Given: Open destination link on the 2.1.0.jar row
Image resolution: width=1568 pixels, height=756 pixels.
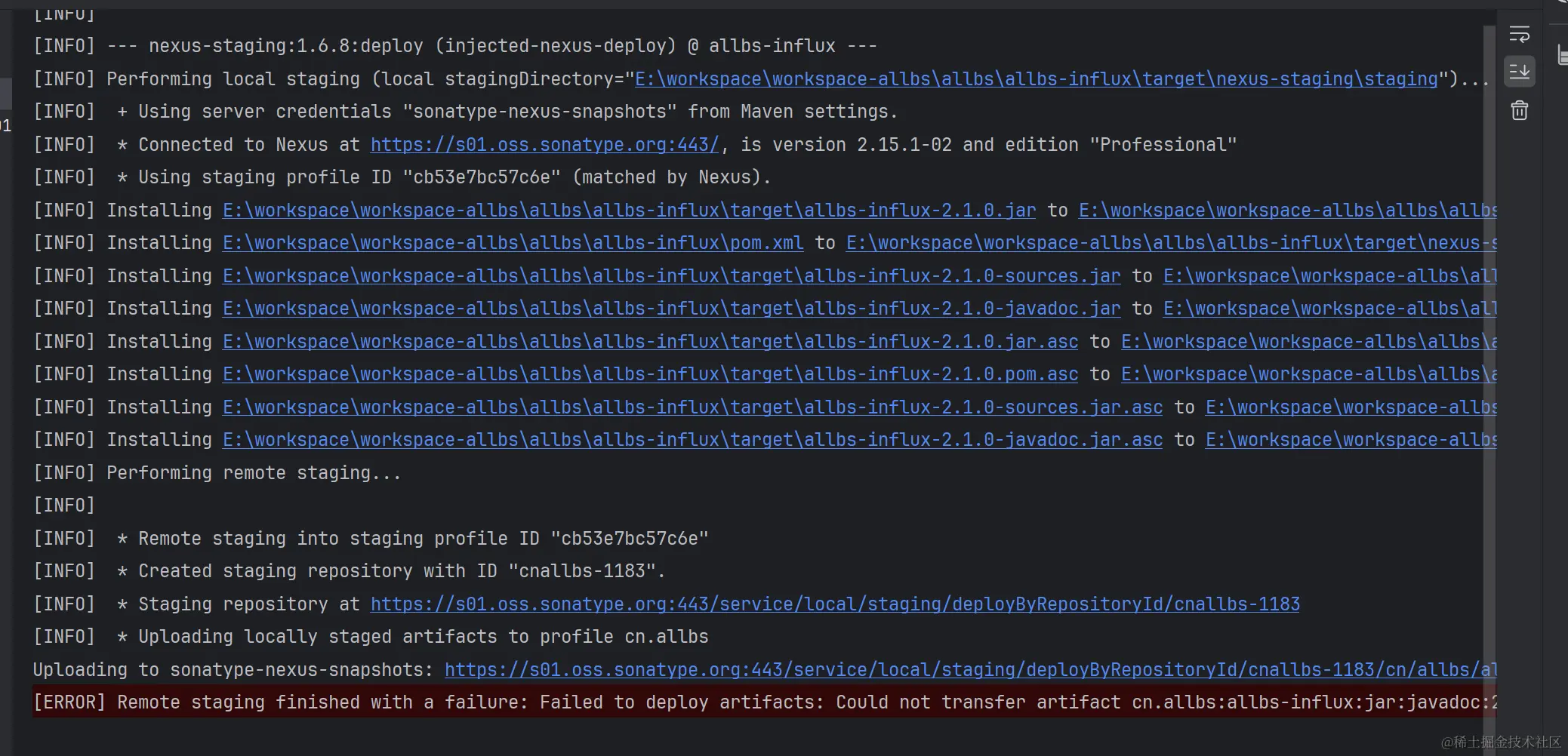Looking at the screenshot, I should (1288, 211).
